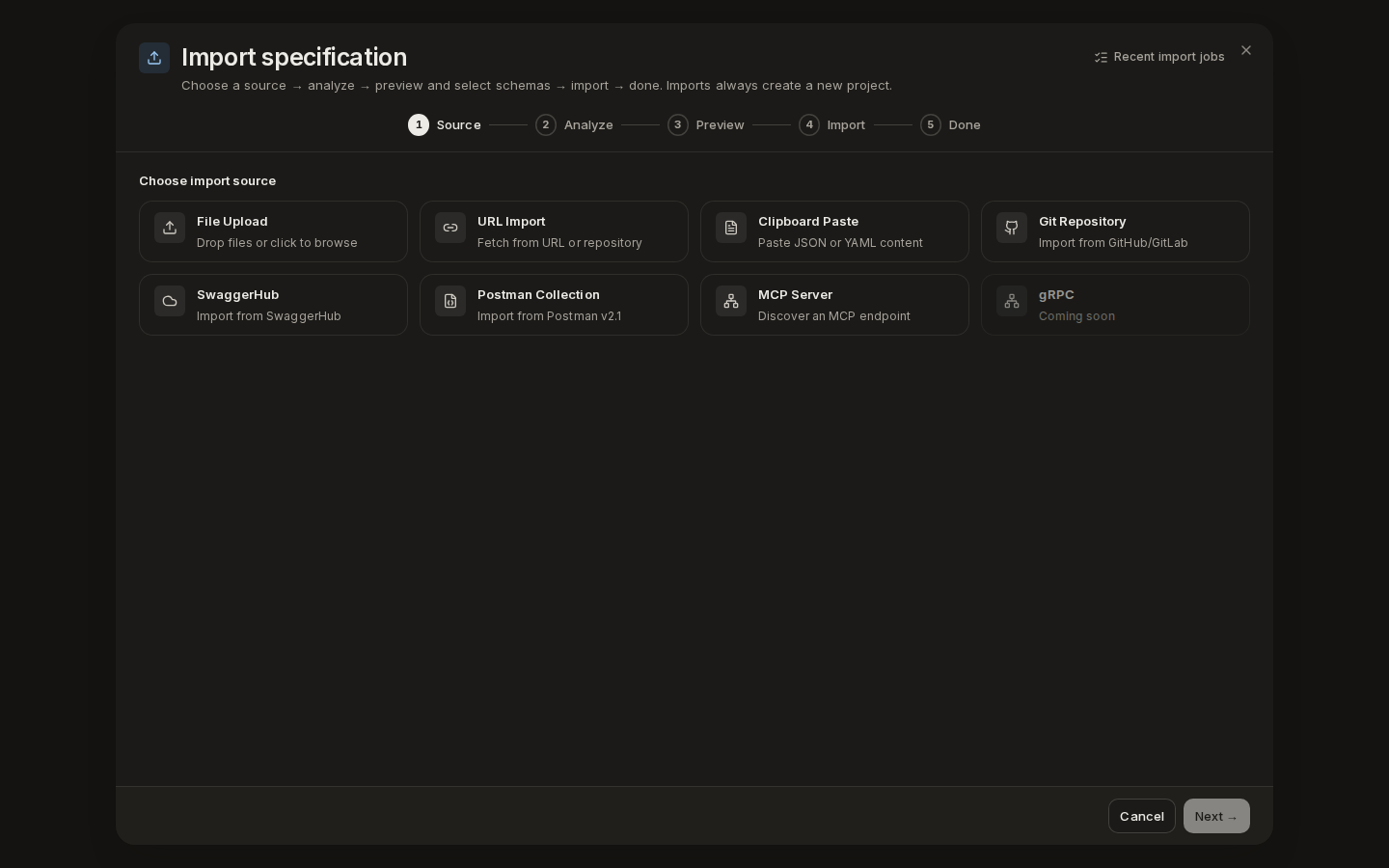Go to step 1 Source
This screenshot has width=1389, height=868.
click(x=445, y=124)
